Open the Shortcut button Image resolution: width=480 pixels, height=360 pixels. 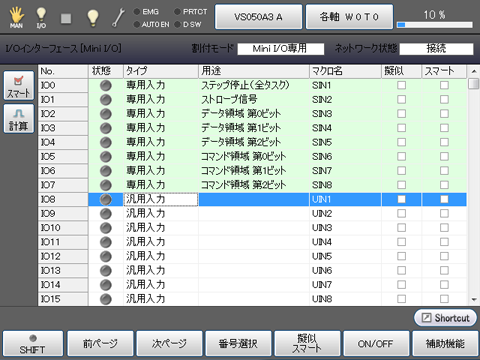coord(445,318)
